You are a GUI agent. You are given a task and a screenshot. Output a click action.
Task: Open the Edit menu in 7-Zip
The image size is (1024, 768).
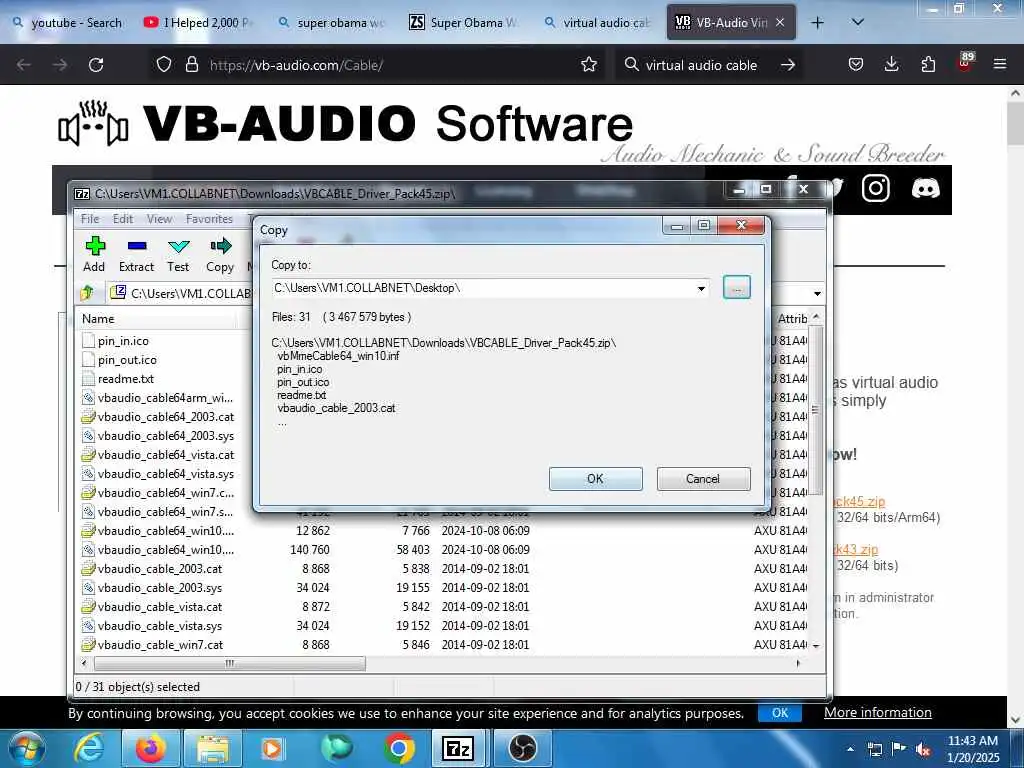[x=123, y=219]
